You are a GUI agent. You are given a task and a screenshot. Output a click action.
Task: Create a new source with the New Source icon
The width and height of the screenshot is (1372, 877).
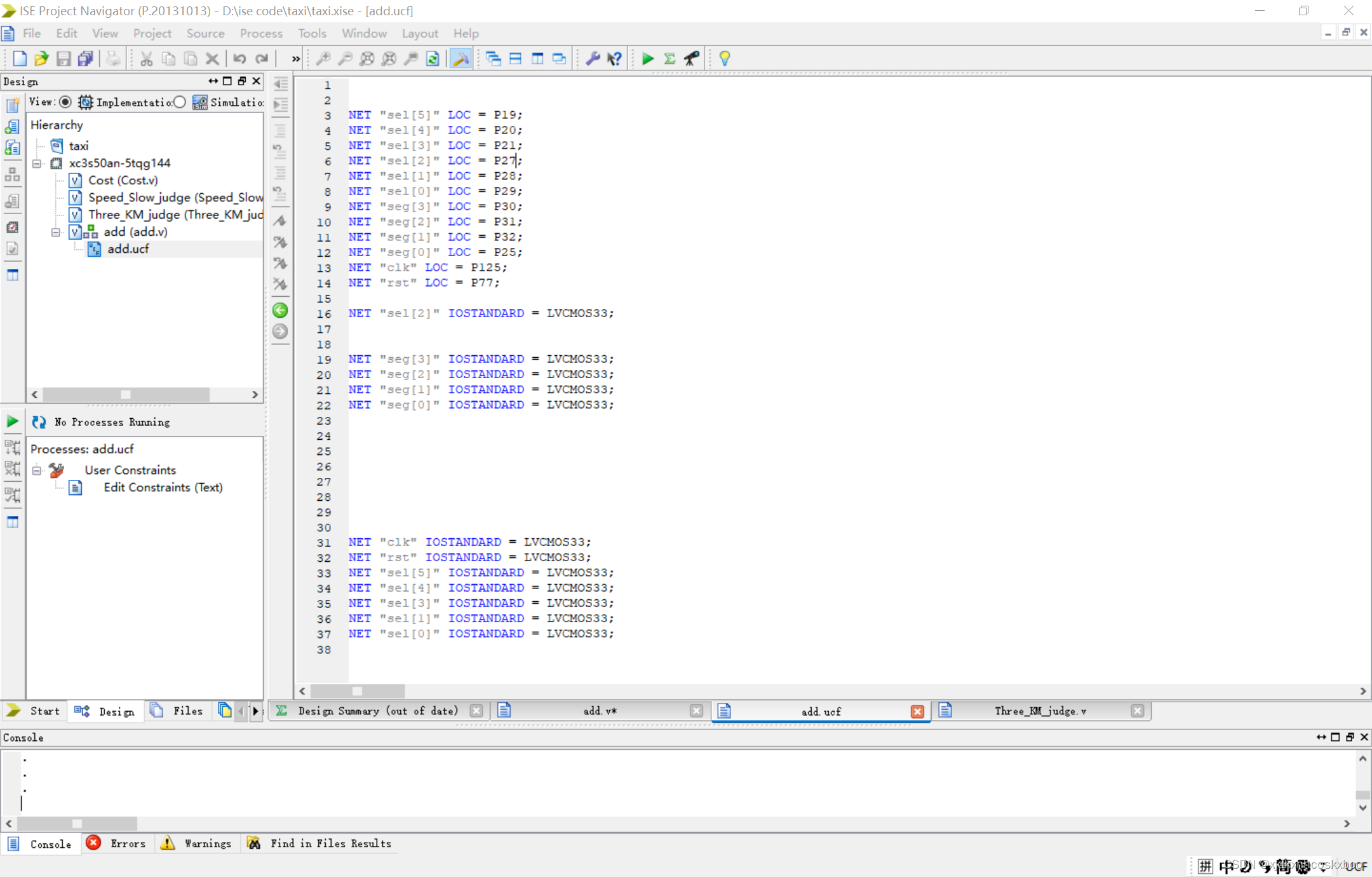[x=12, y=105]
